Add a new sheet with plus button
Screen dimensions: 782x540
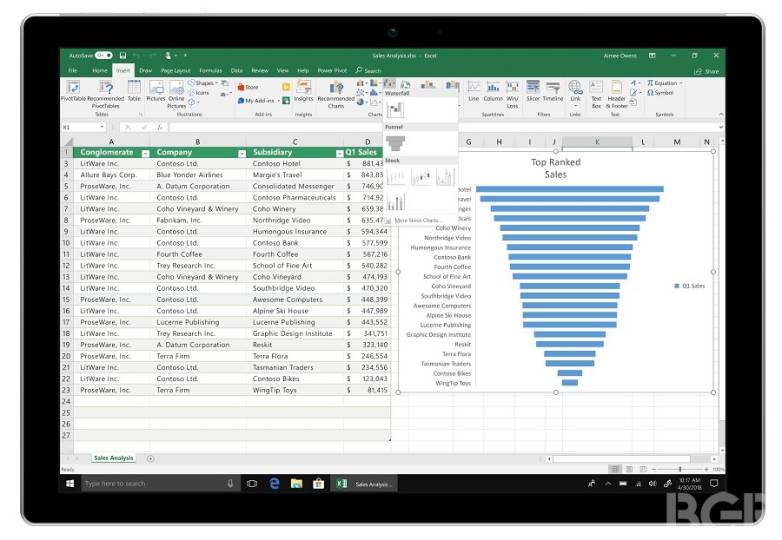point(151,458)
